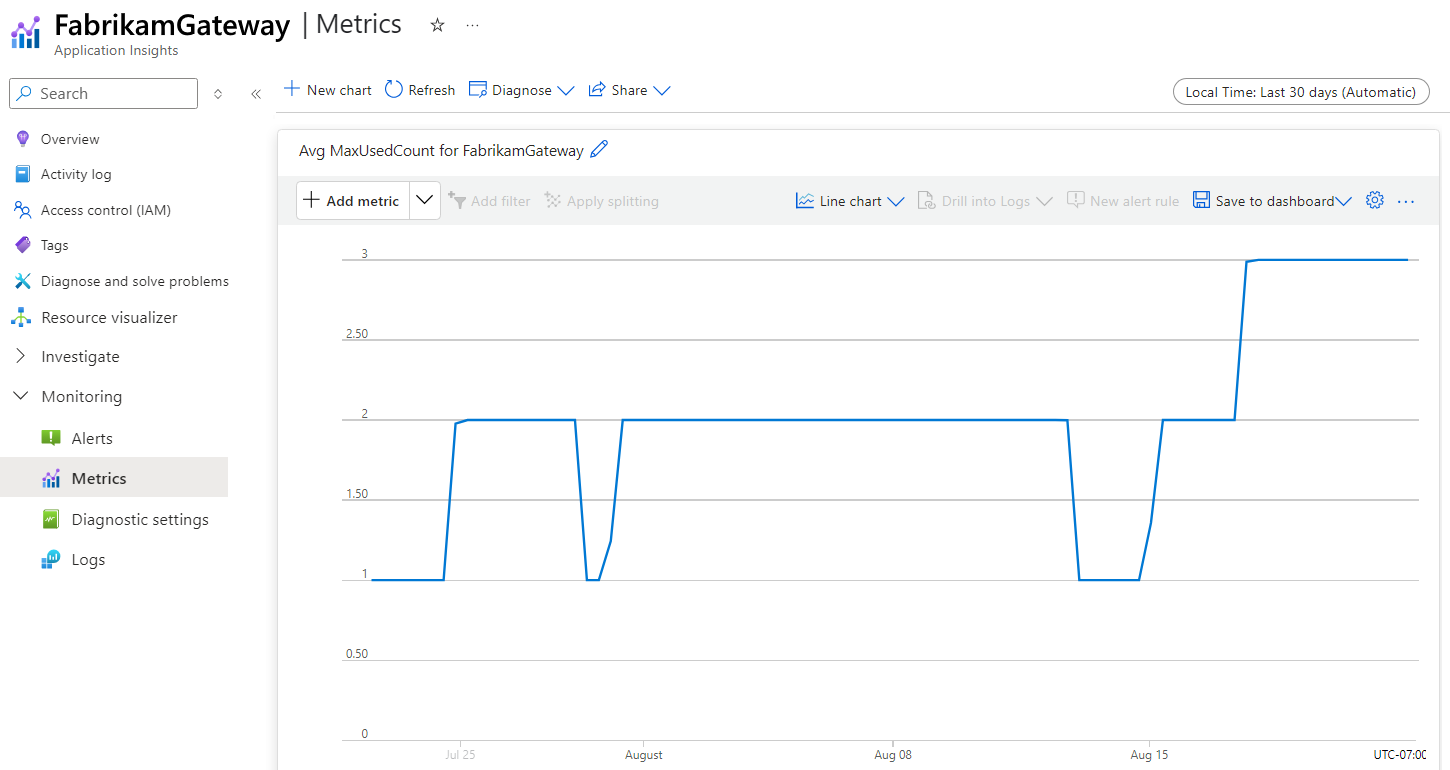1450x770 pixels.
Task: Open the chart settings gear
Action: point(1374,200)
